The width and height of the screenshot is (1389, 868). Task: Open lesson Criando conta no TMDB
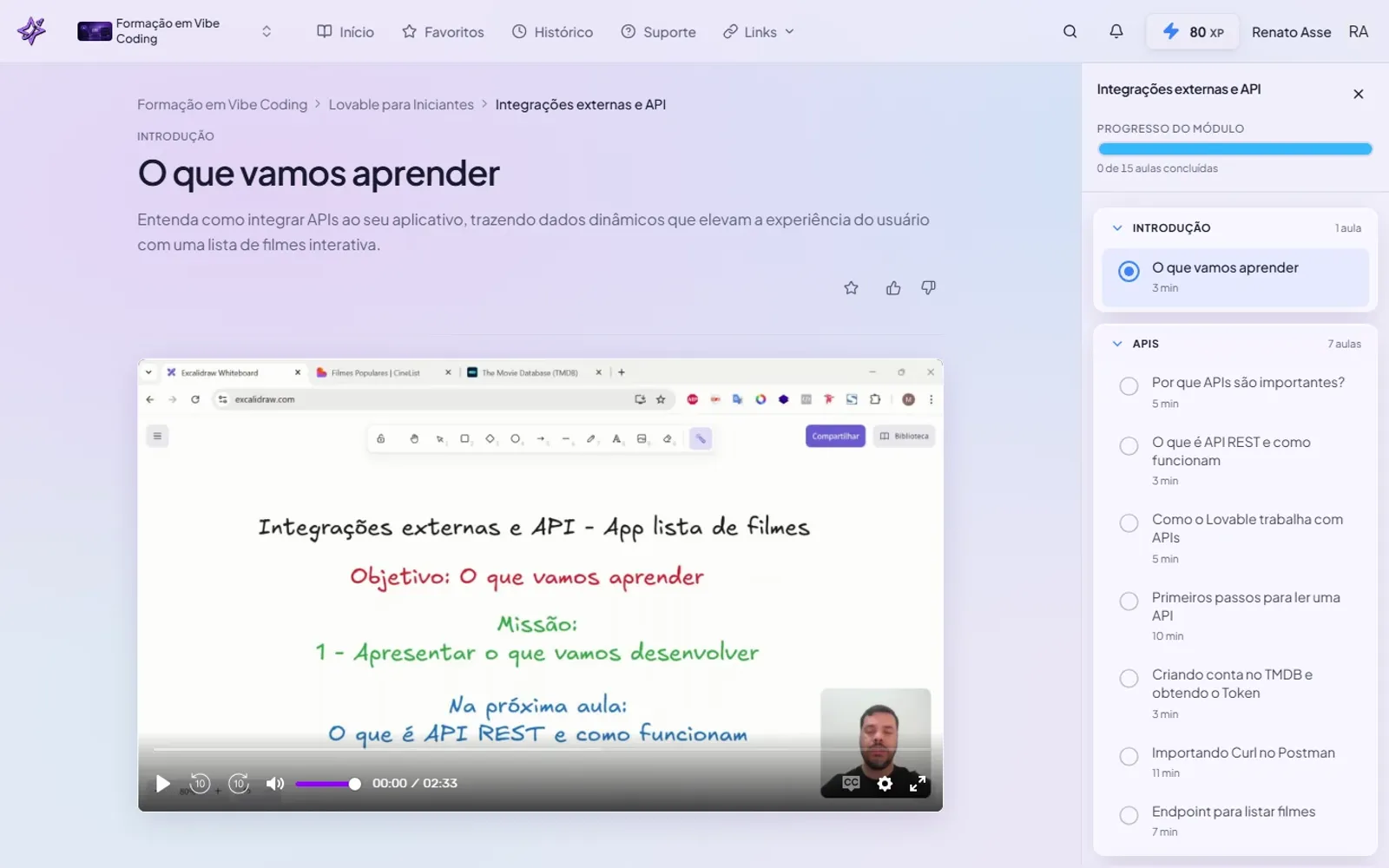[1232, 684]
